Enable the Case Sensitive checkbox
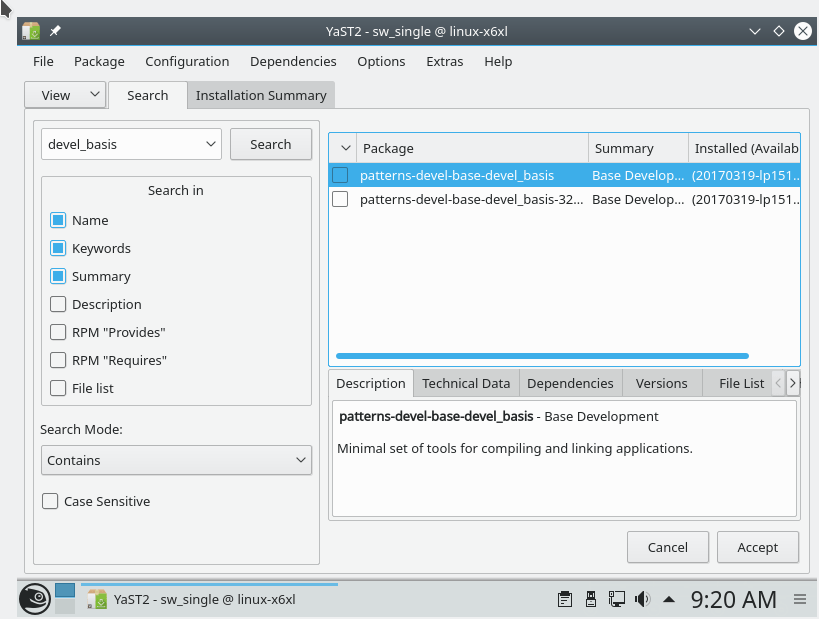The height and width of the screenshot is (619, 819). point(50,501)
